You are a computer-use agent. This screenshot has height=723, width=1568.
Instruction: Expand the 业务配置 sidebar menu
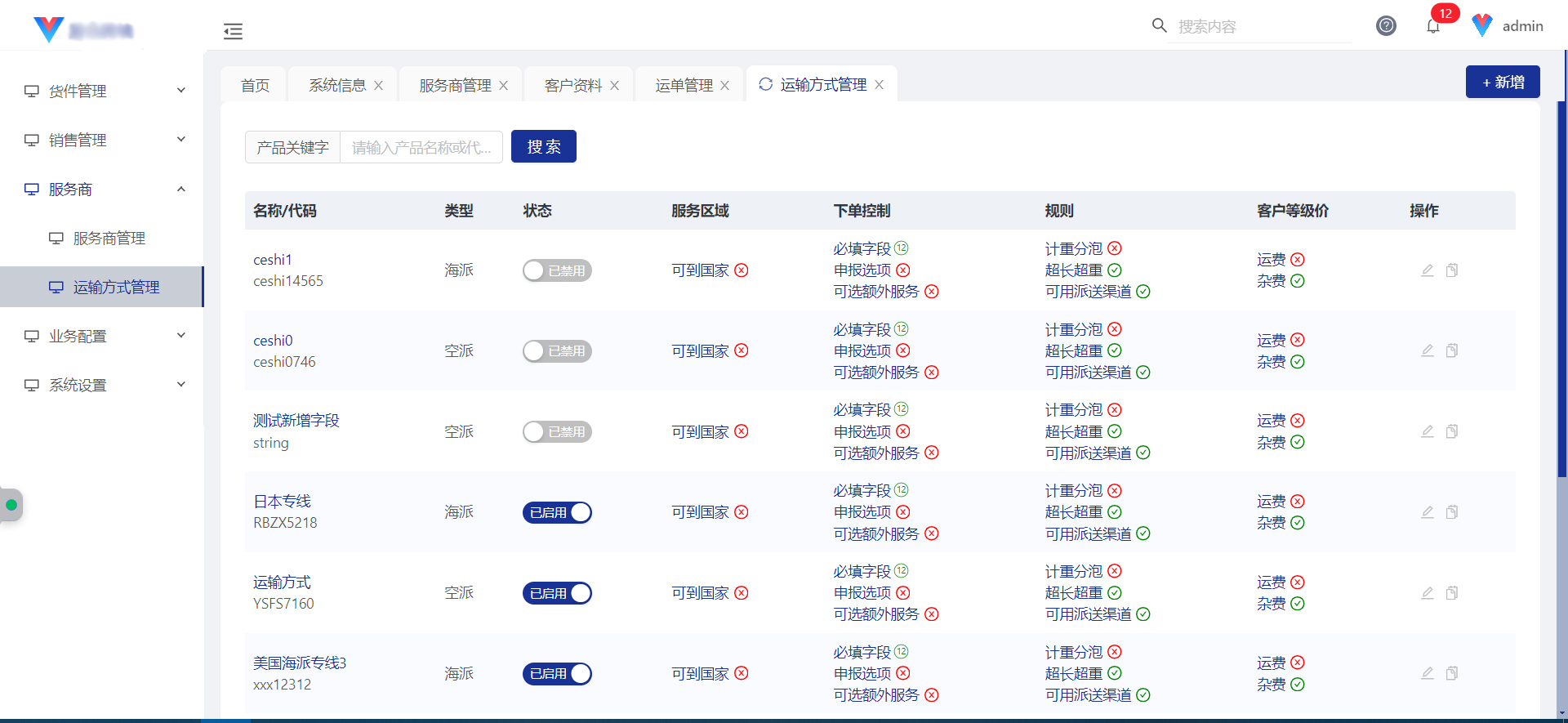tap(102, 336)
